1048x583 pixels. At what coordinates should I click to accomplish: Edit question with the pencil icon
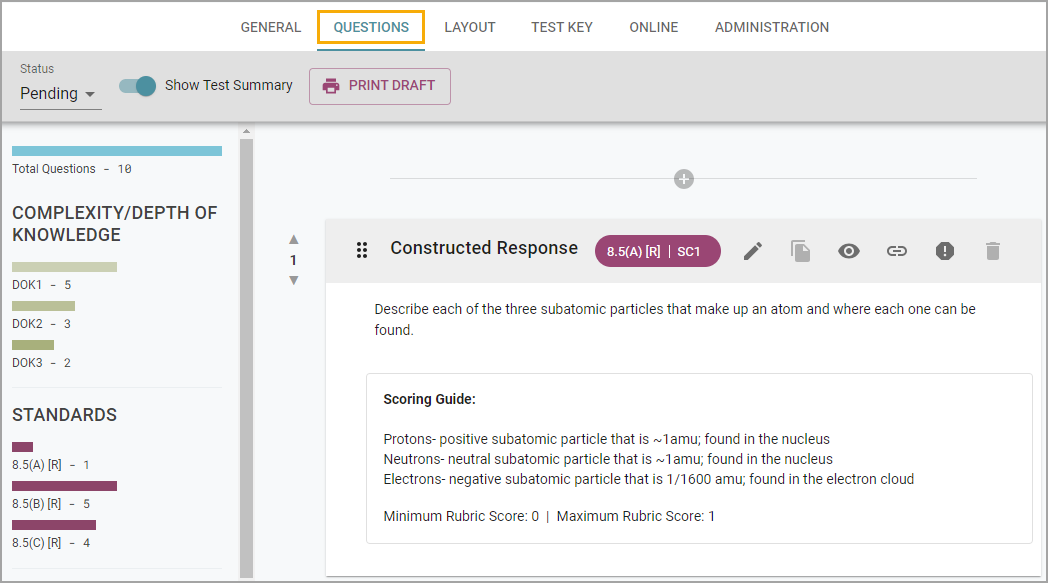point(753,251)
